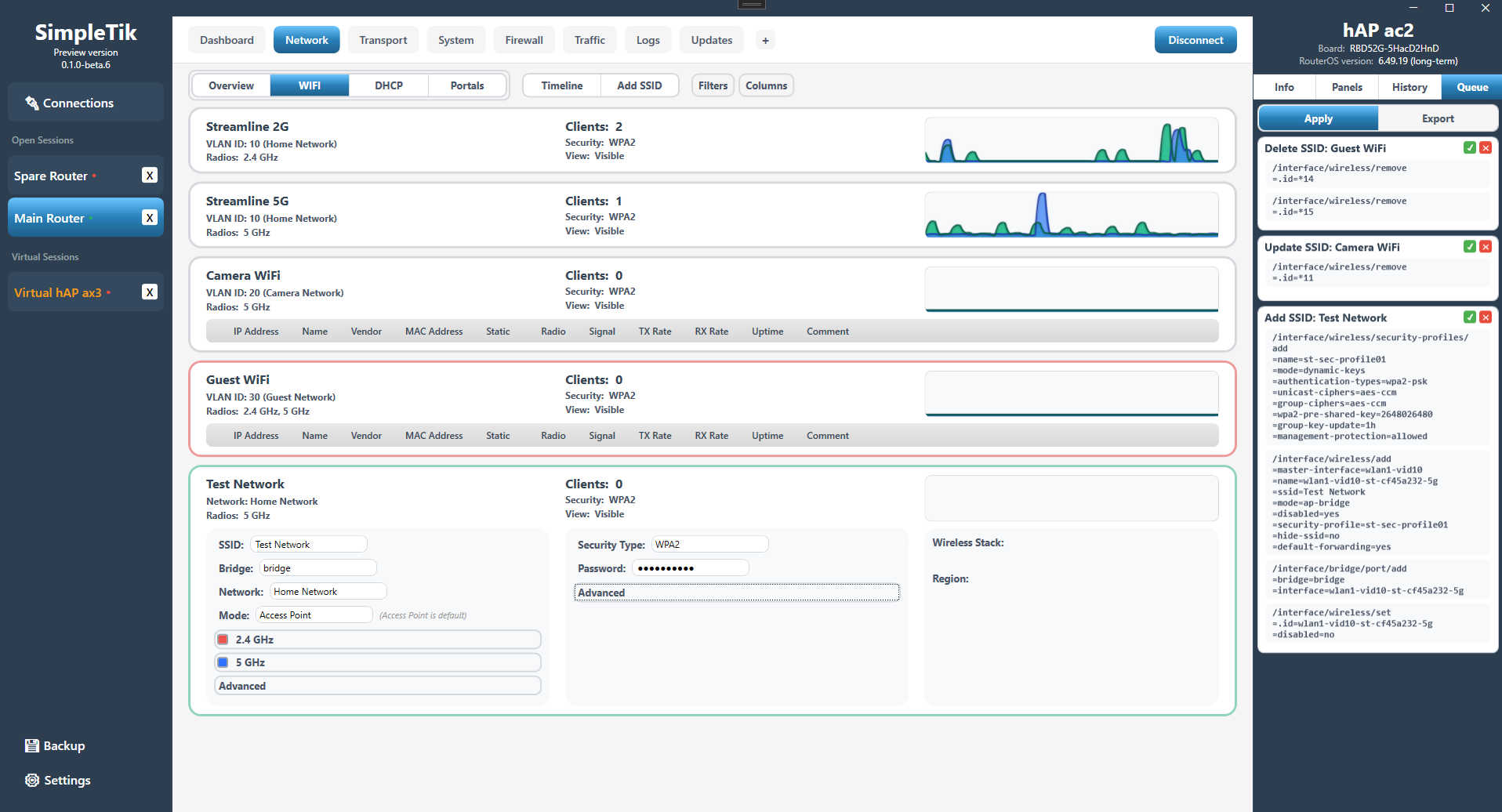The image size is (1502, 812).
Task: Reject the Delete SSID Guest WiFi change
Action: tap(1486, 148)
